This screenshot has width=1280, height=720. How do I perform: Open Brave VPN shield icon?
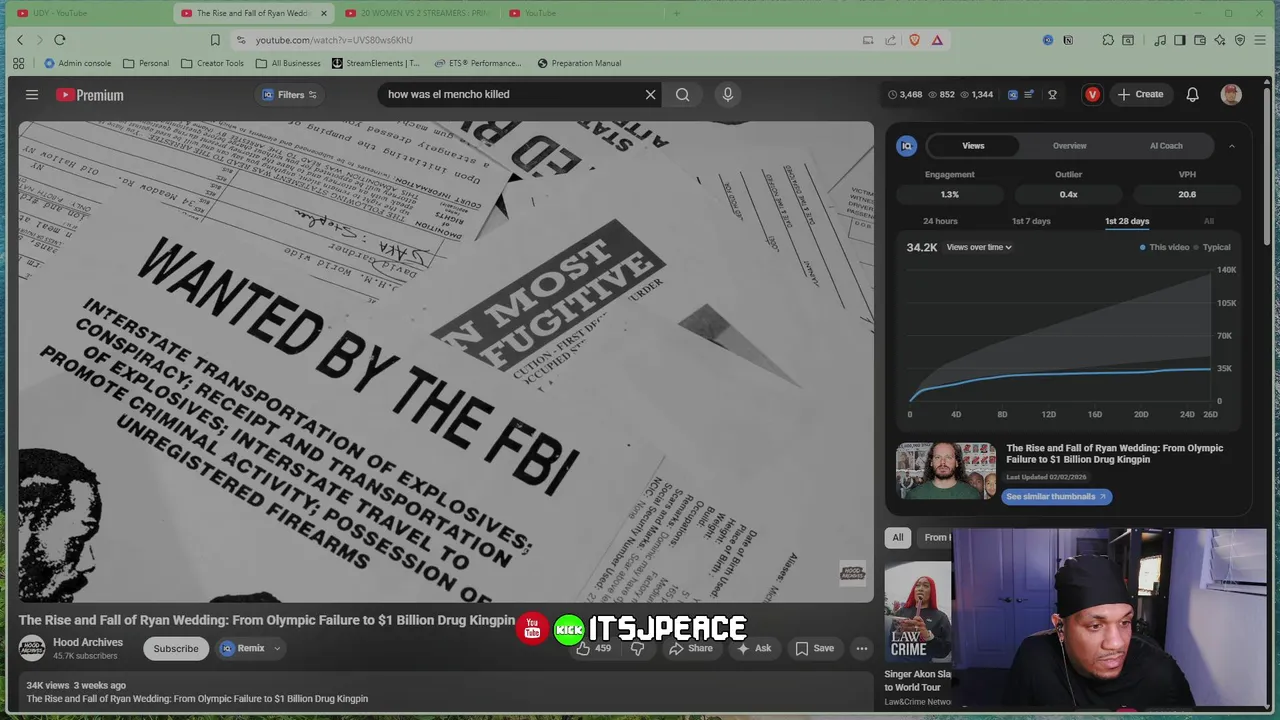pyautogui.click(x=1240, y=40)
